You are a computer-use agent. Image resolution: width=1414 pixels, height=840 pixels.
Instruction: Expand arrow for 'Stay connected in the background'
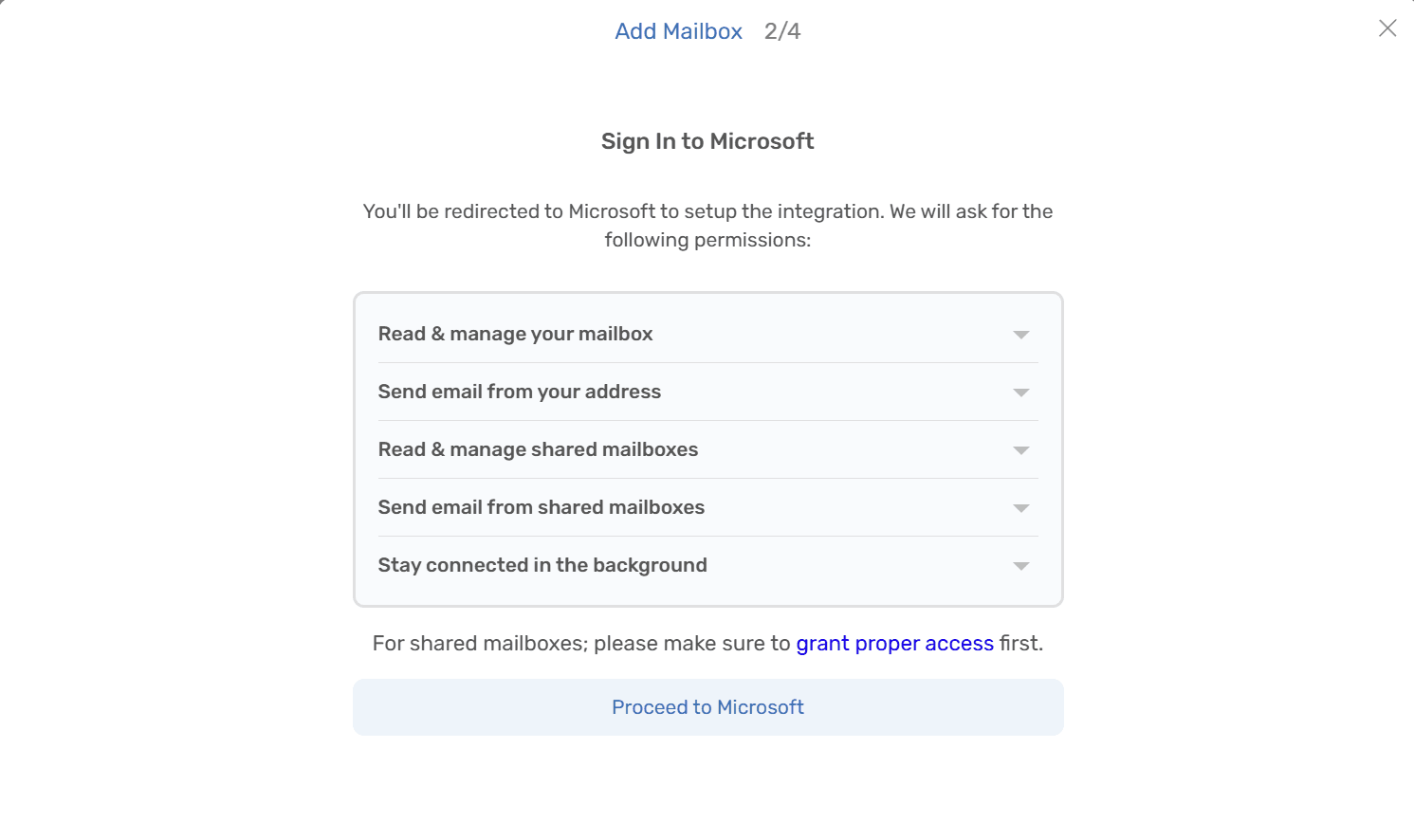1021,566
